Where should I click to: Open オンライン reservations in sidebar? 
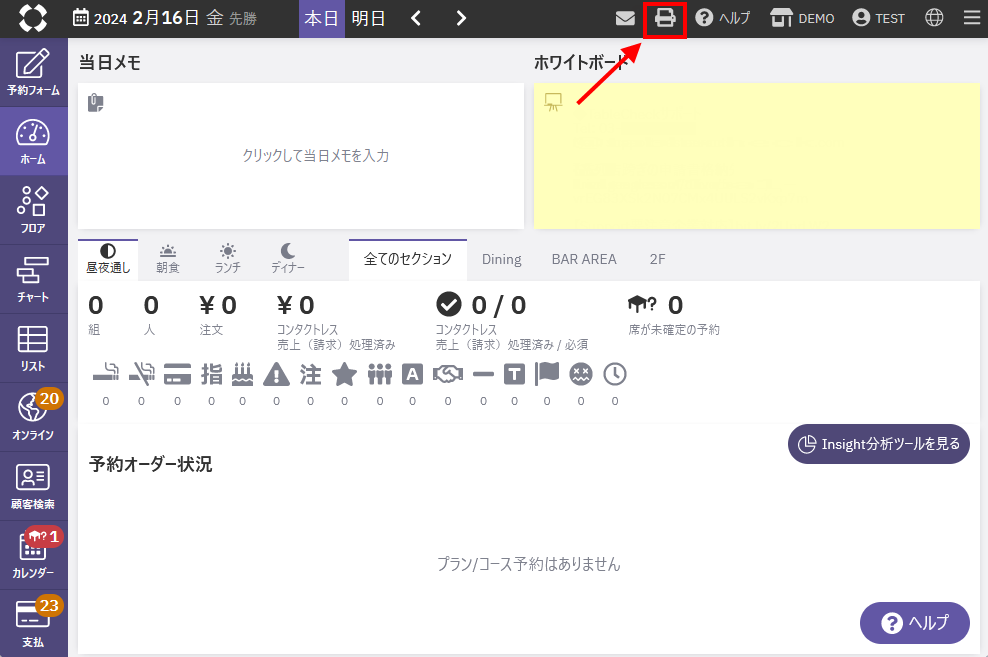[x=33, y=417]
